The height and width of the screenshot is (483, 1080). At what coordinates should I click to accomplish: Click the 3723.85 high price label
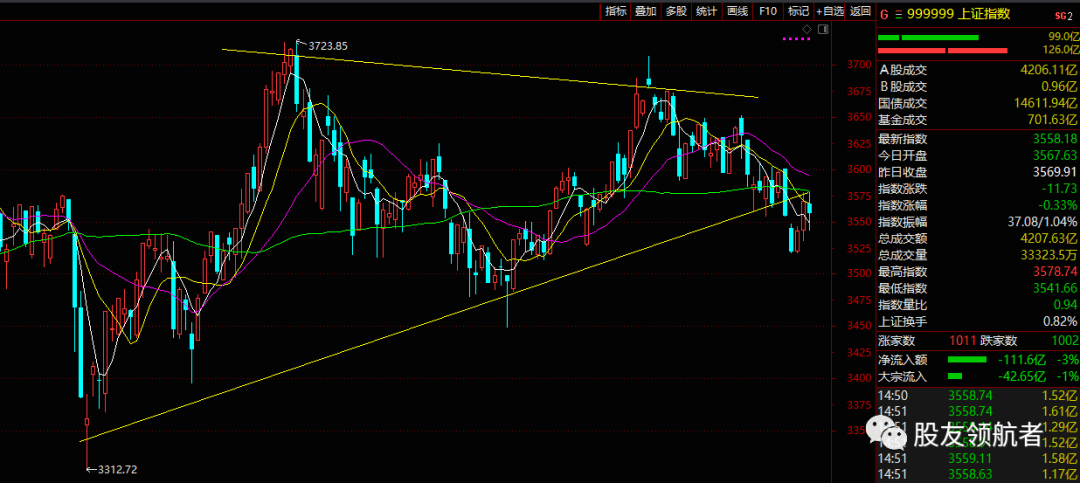[328, 46]
